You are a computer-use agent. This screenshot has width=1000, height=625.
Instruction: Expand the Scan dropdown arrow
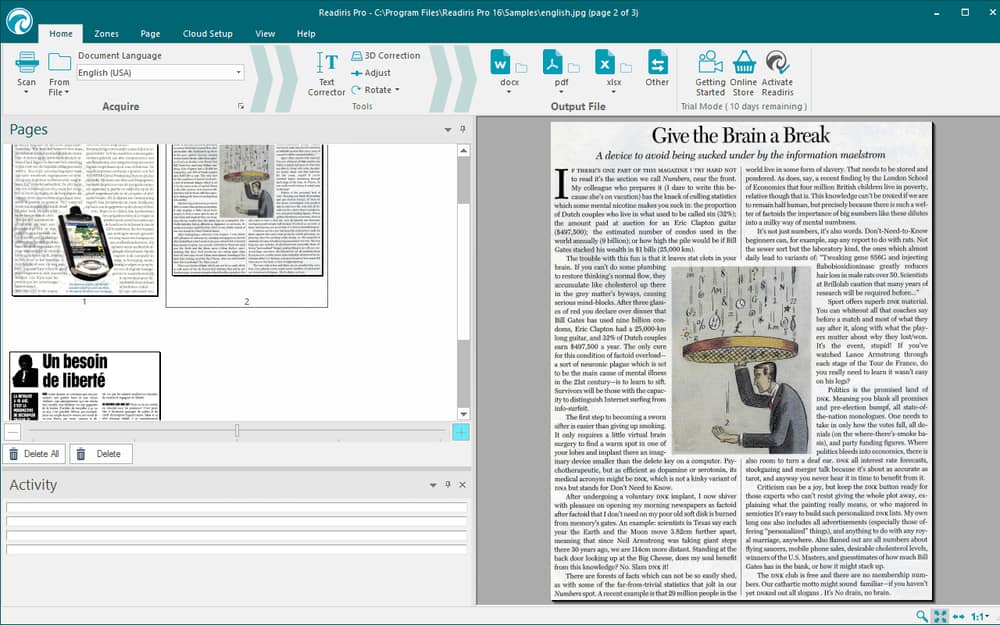pos(26,92)
